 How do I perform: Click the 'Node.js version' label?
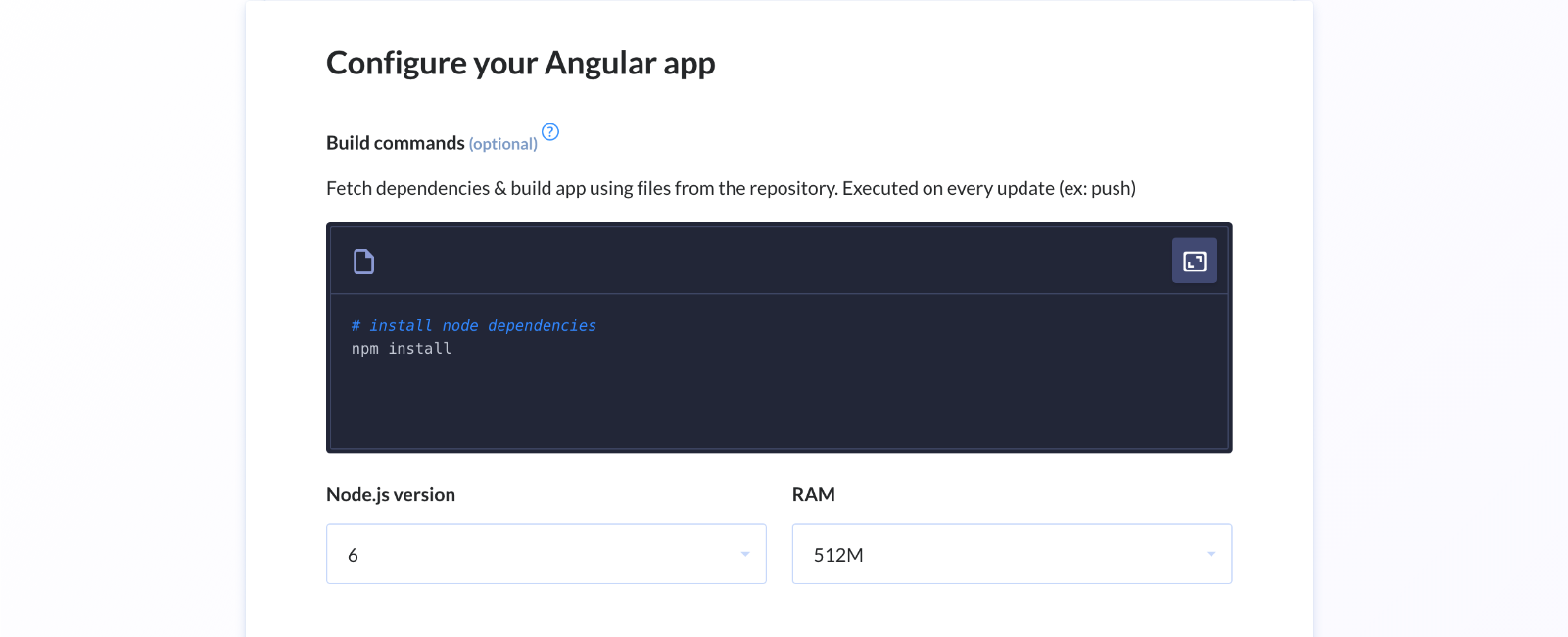point(391,494)
